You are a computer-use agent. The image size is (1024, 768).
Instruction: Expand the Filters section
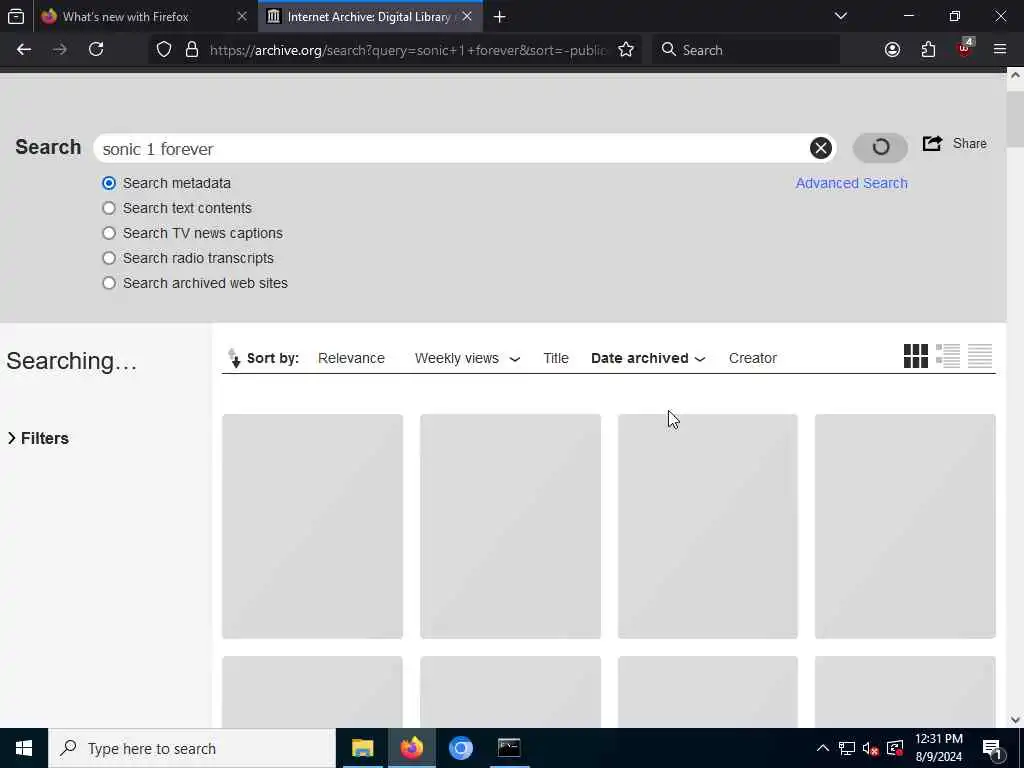(38, 438)
